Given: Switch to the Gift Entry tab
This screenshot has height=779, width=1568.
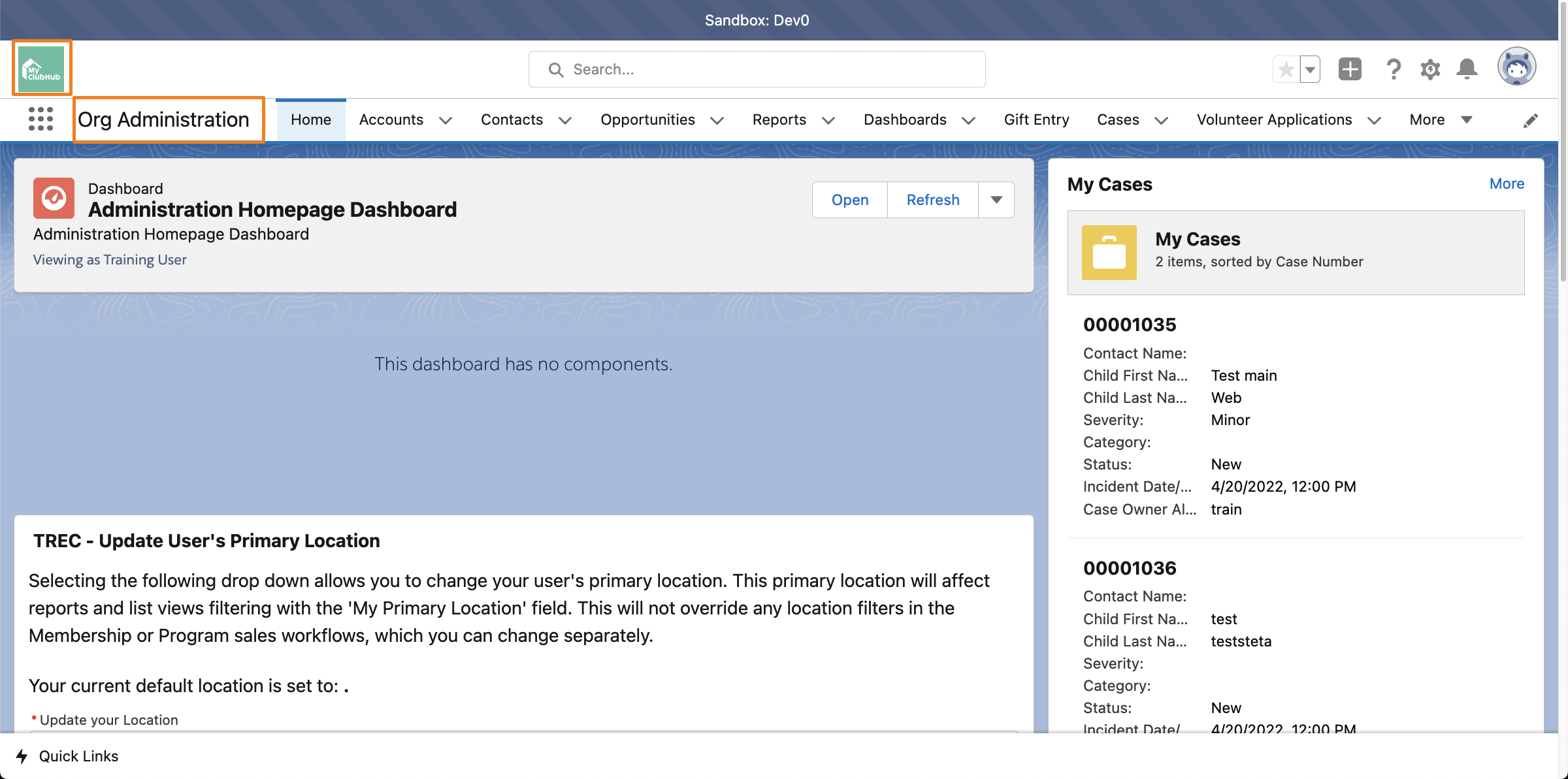Looking at the screenshot, I should coord(1036,119).
